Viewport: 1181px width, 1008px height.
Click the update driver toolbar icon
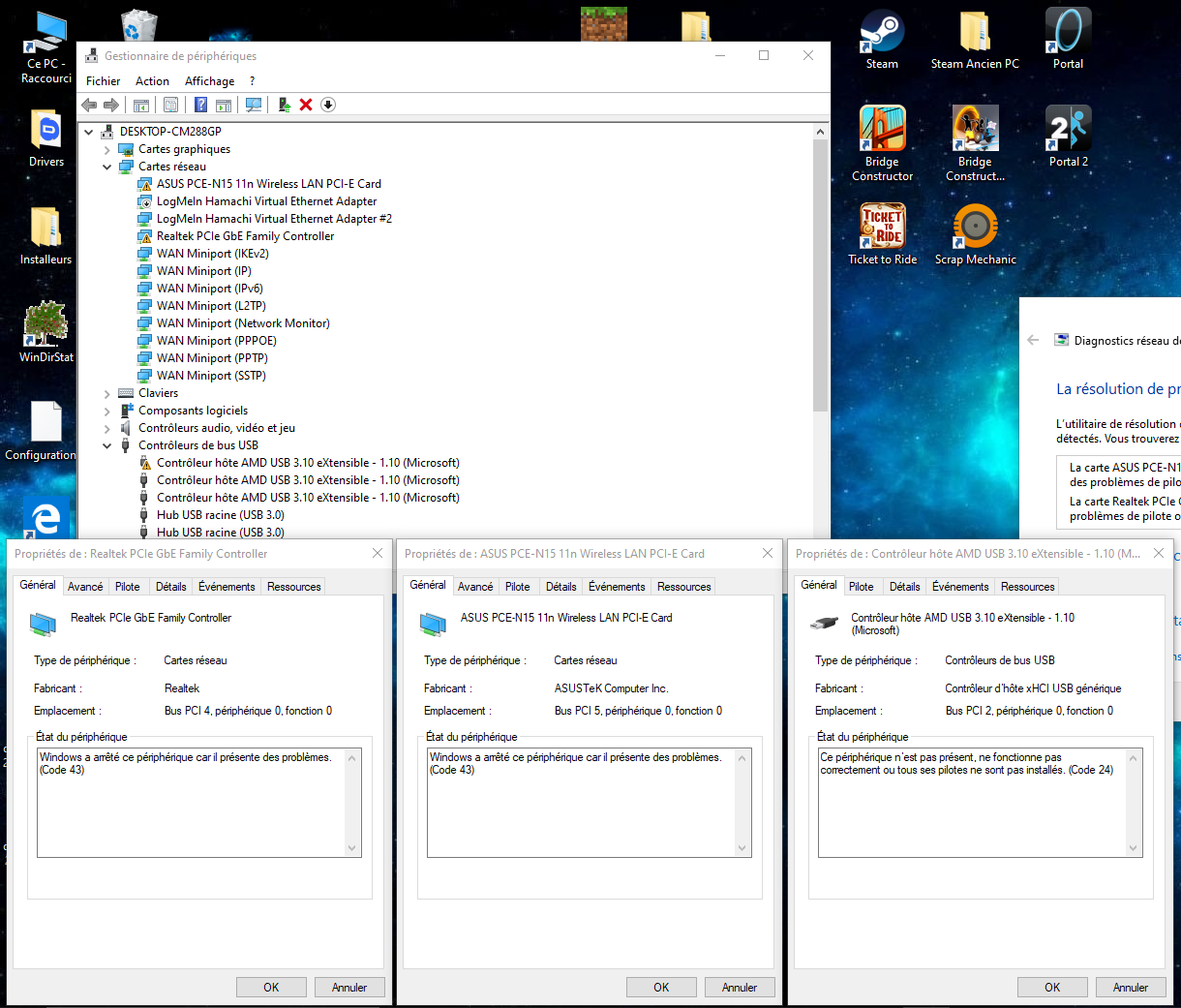pos(285,105)
